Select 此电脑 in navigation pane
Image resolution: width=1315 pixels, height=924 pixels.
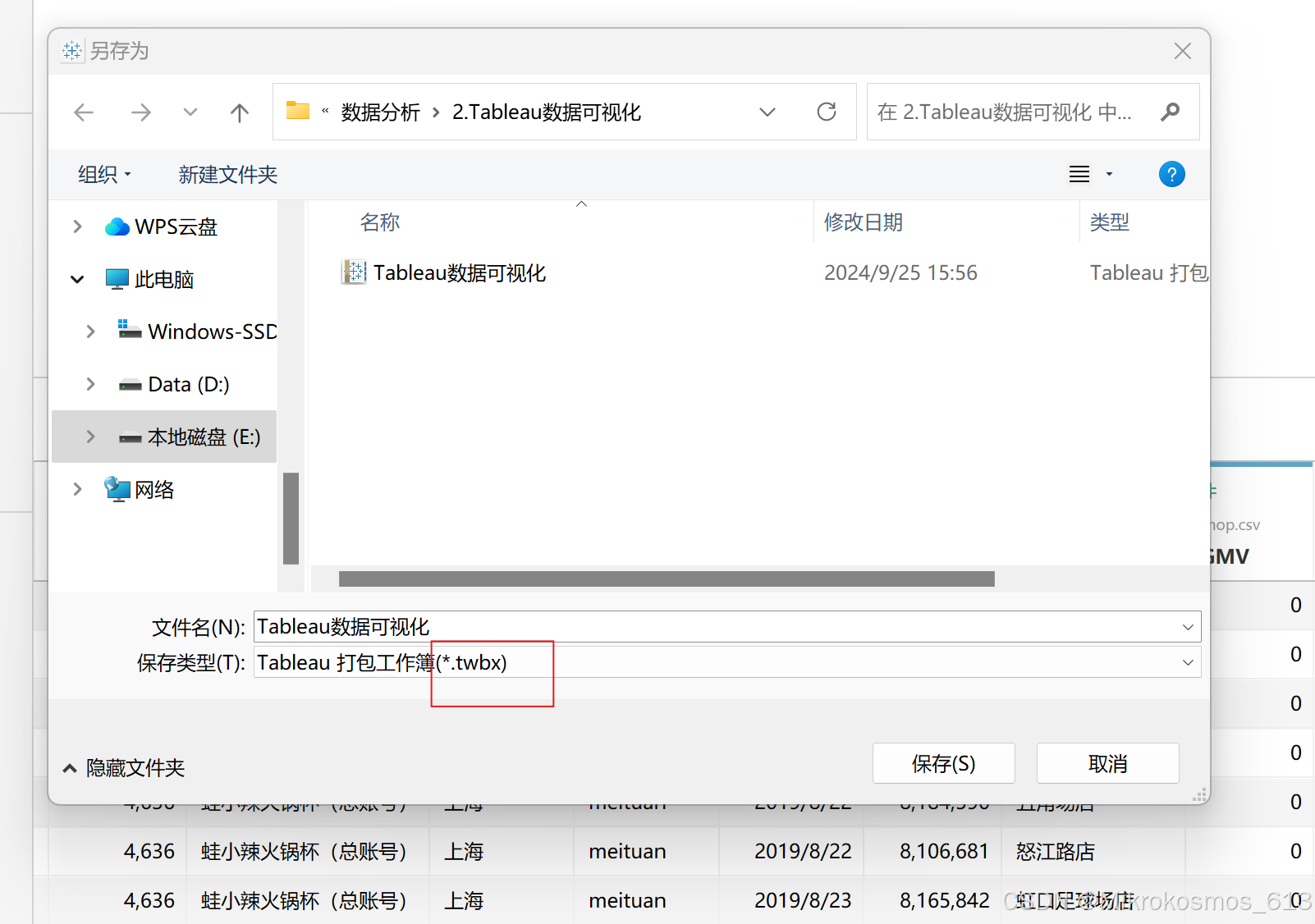tap(150, 280)
